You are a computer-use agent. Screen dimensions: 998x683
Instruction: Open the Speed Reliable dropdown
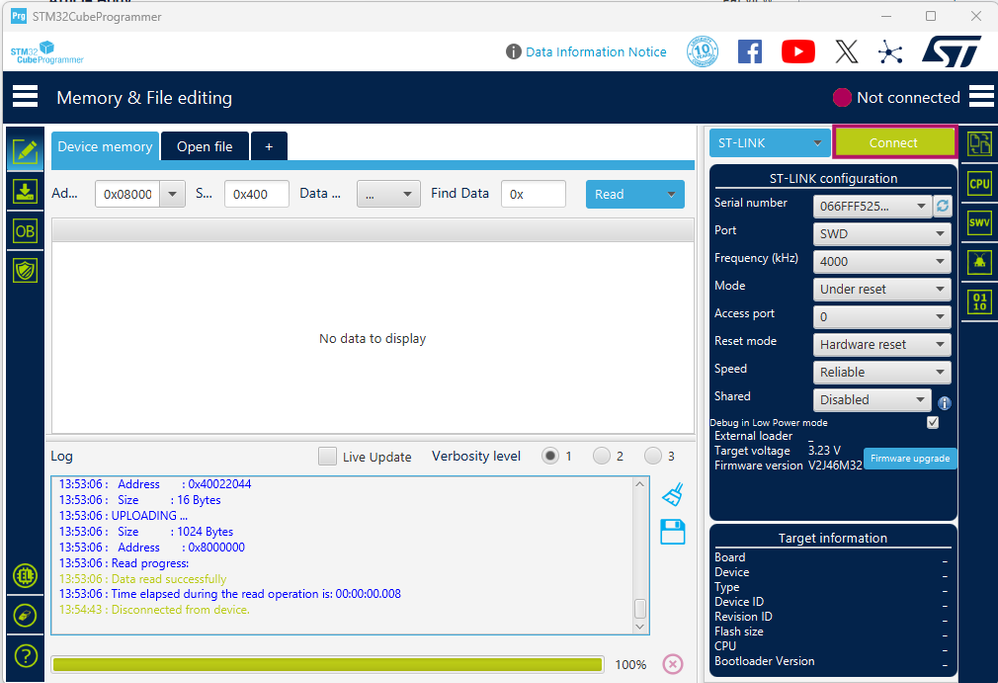882,372
